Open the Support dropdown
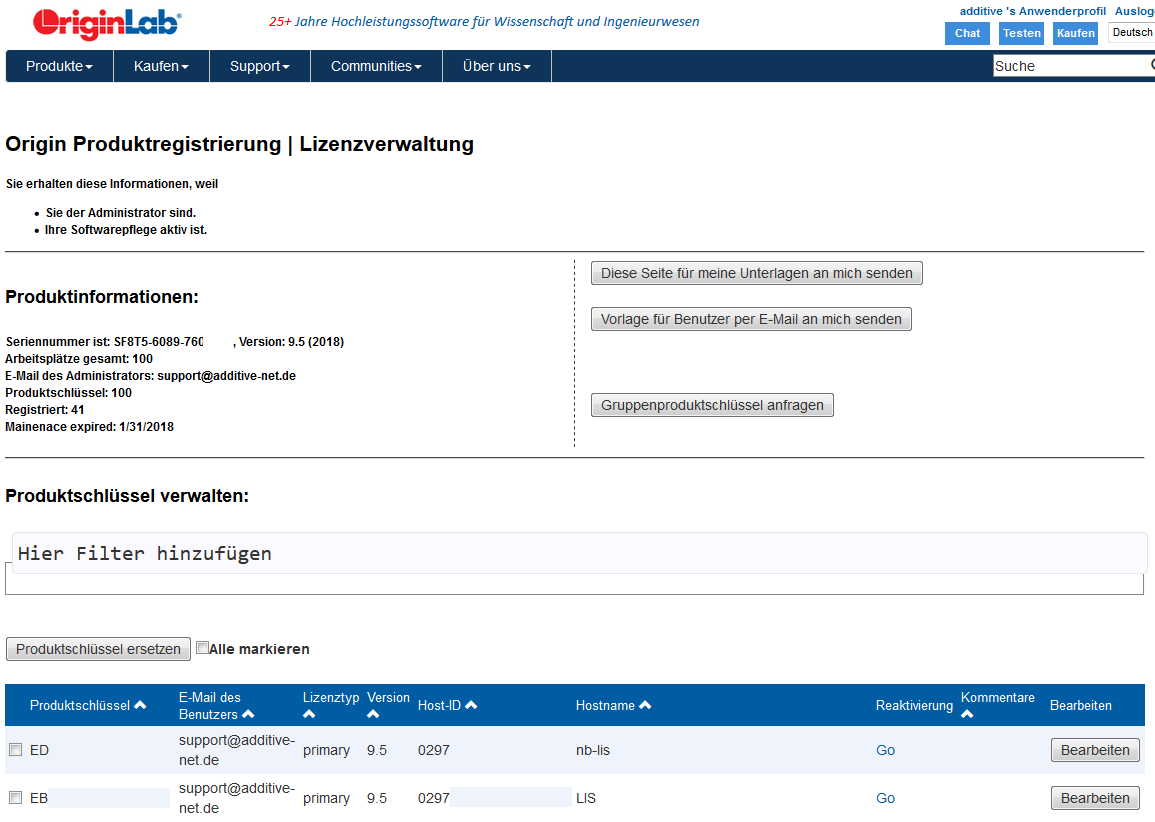Image resolution: width=1155 pixels, height=822 pixels. tap(260, 66)
